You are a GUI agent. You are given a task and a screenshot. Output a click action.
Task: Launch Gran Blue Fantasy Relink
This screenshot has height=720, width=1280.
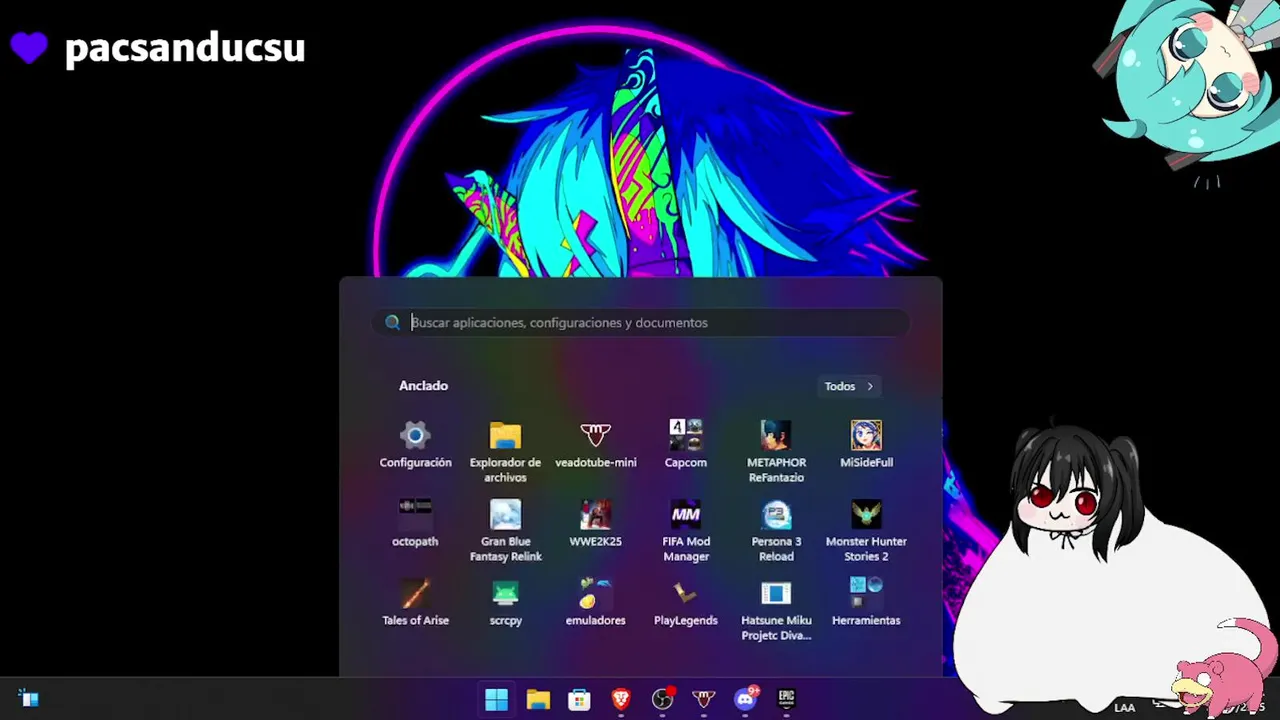point(505,530)
